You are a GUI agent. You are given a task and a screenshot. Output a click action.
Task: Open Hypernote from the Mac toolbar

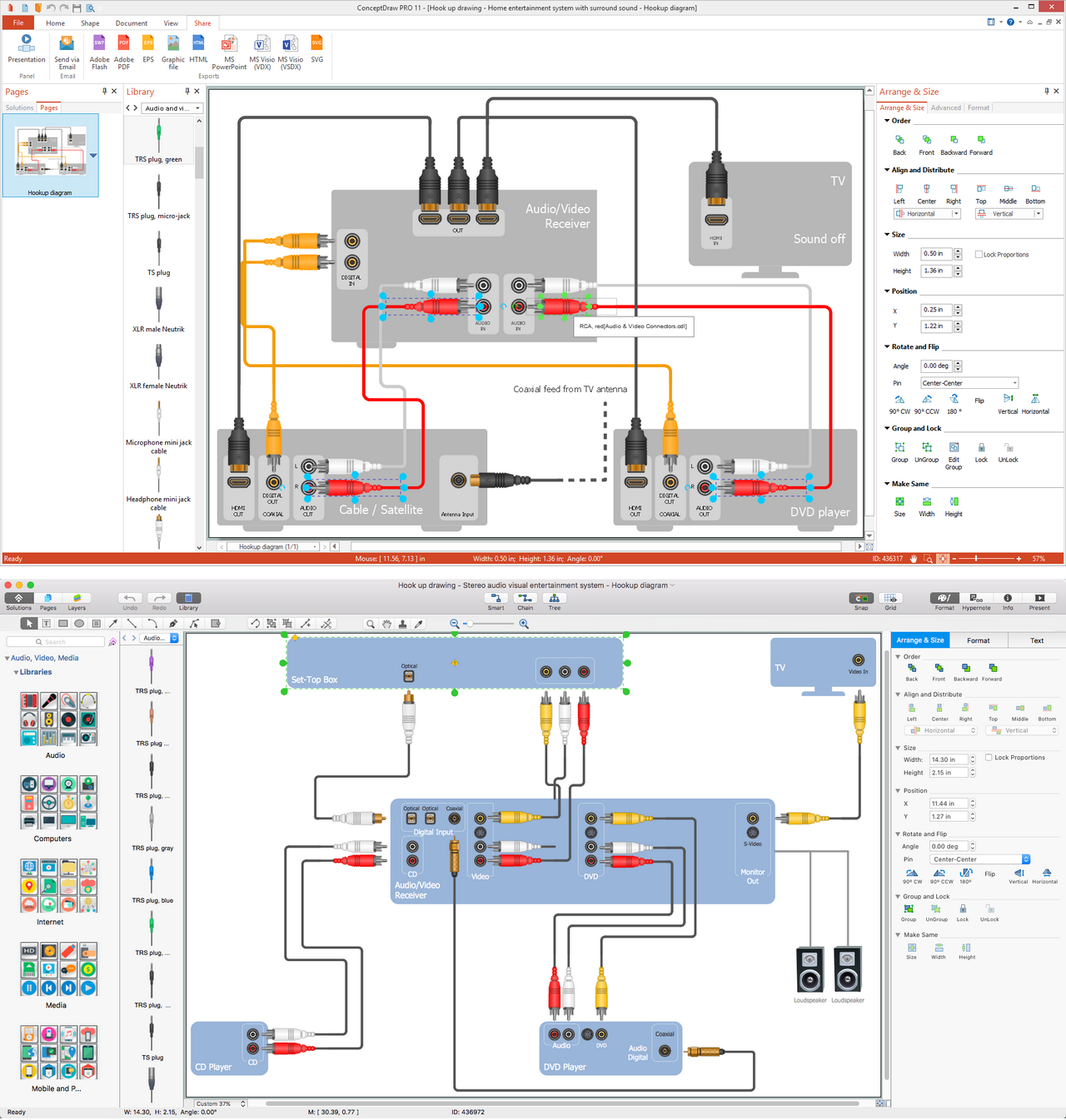(x=976, y=601)
